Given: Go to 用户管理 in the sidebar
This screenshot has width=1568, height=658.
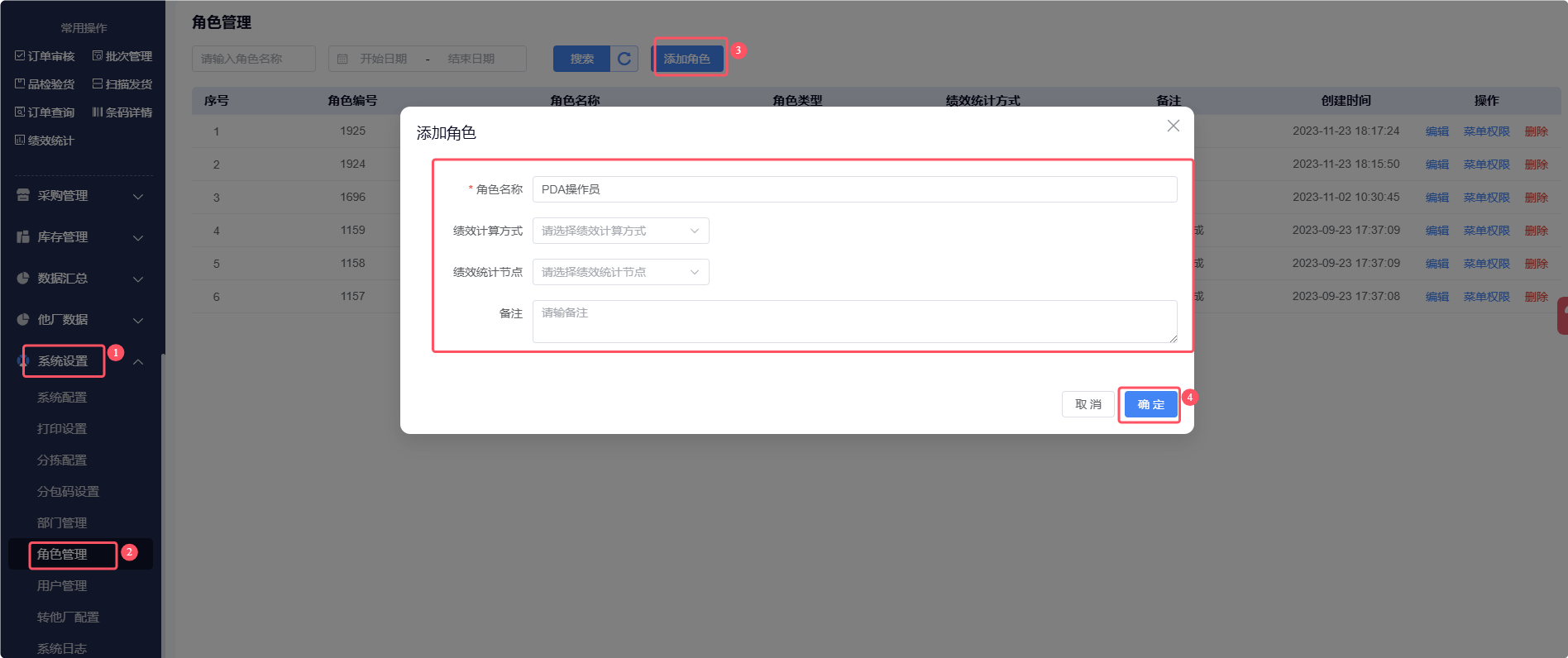Looking at the screenshot, I should (x=62, y=586).
